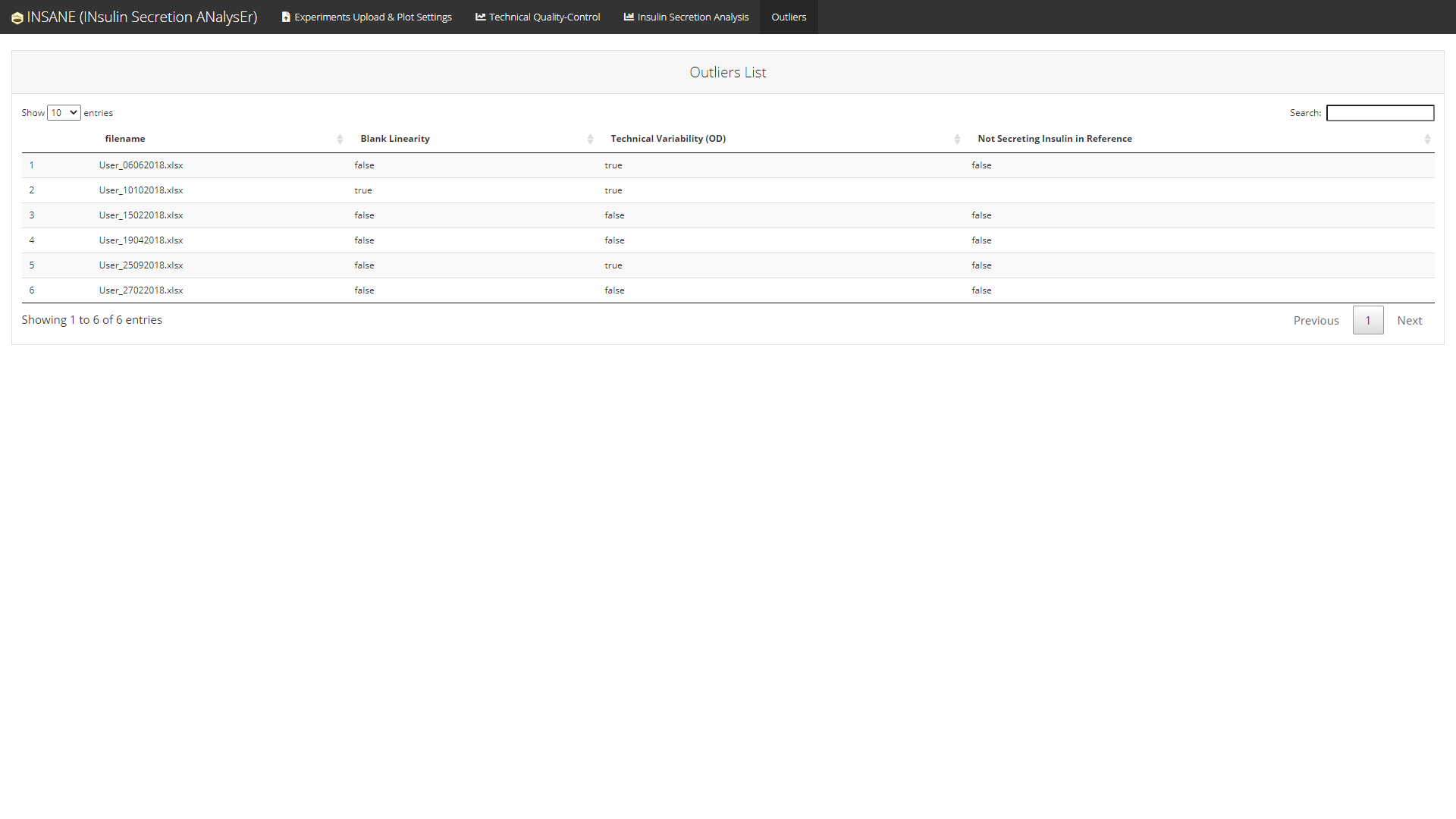
Task: Click the Insulin Secretion Analysis bar-chart icon
Action: point(629,17)
